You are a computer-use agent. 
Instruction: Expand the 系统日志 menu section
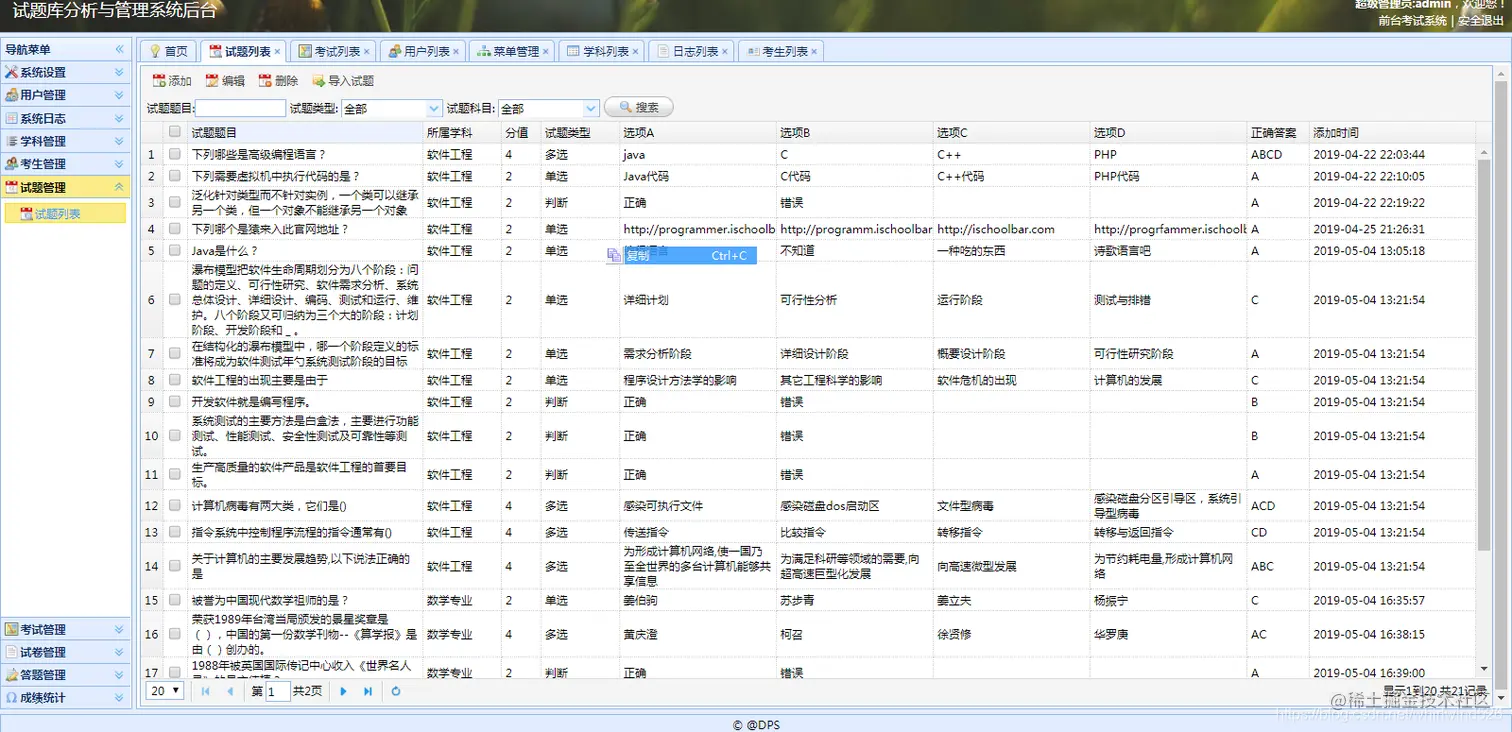click(x=119, y=118)
